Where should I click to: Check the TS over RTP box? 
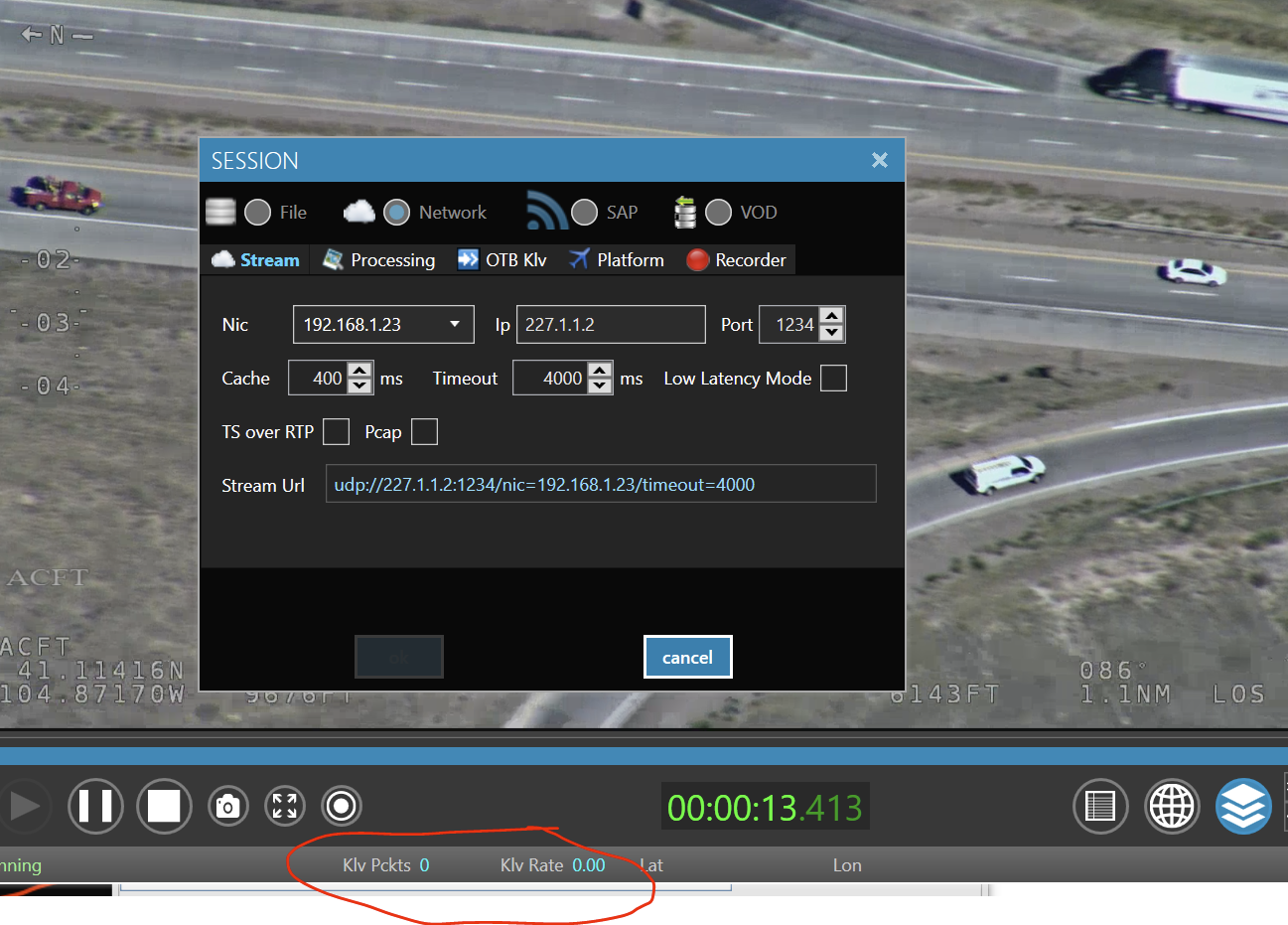point(337,432)
